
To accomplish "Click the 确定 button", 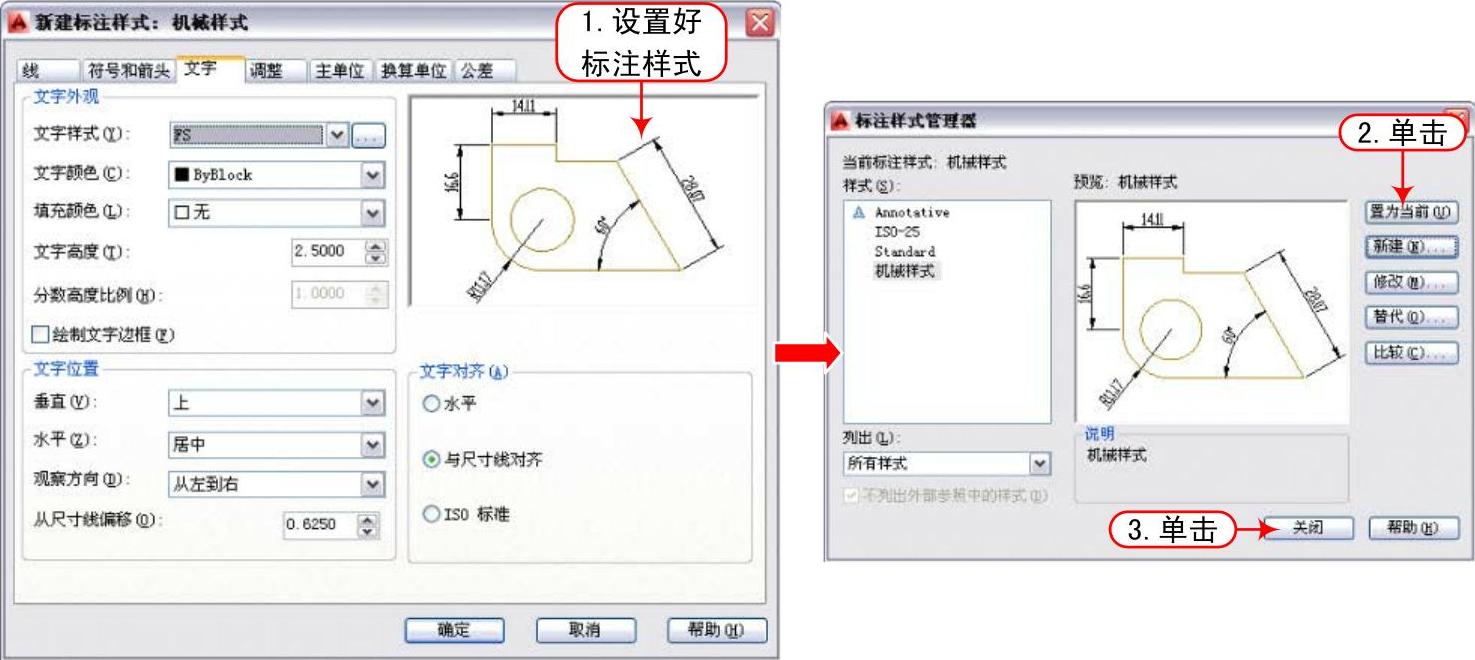I will pyautogui.click(x=454, y=630).
